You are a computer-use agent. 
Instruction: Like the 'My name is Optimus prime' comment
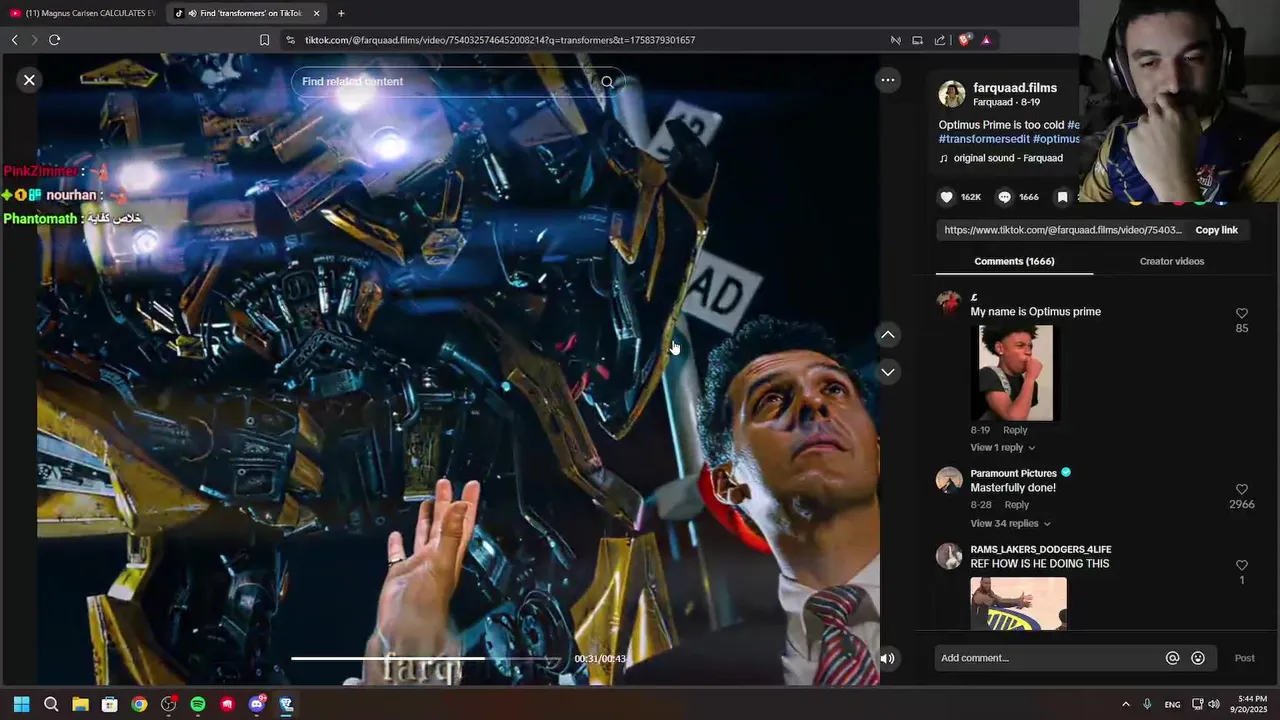[x=1242, y=313]
